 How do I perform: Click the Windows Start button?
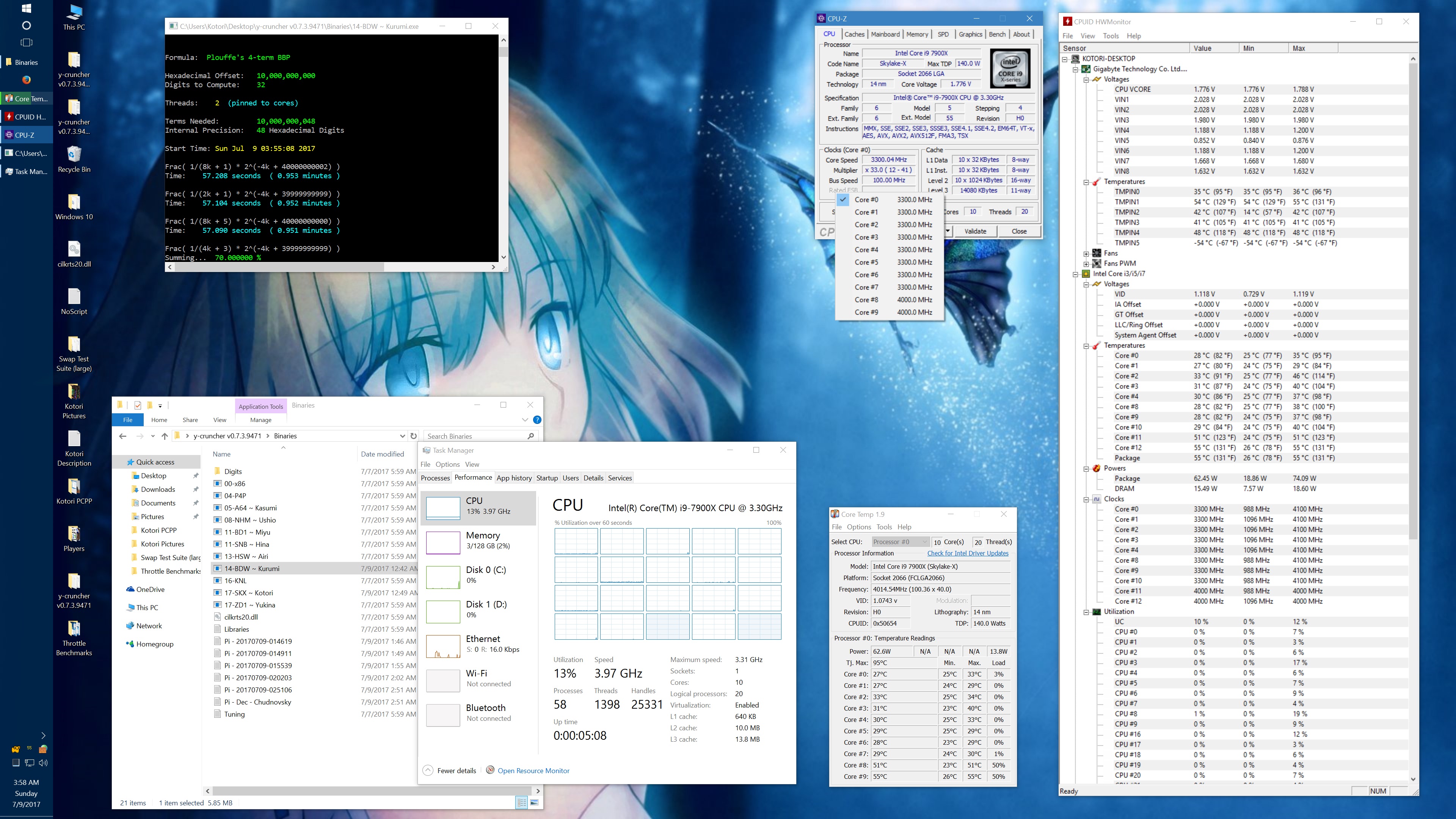[x=26, y=8]
